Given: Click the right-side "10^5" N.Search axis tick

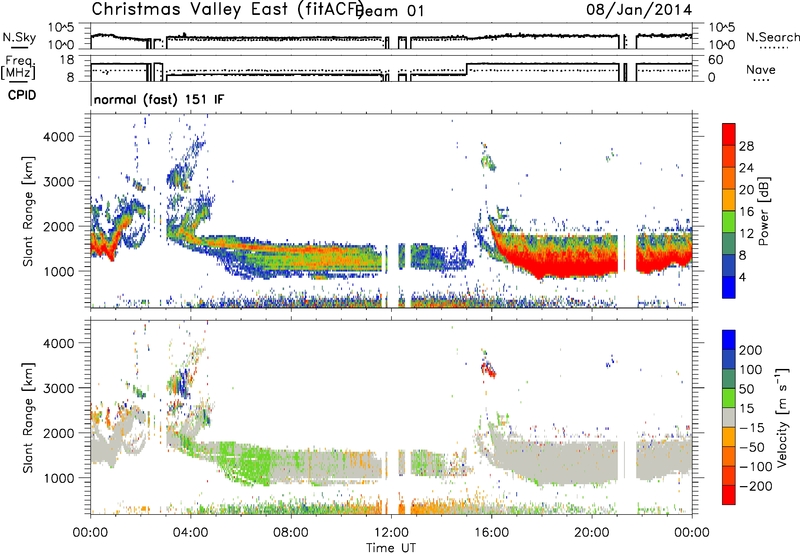Looking at the screenshot, I should [721, 27].
